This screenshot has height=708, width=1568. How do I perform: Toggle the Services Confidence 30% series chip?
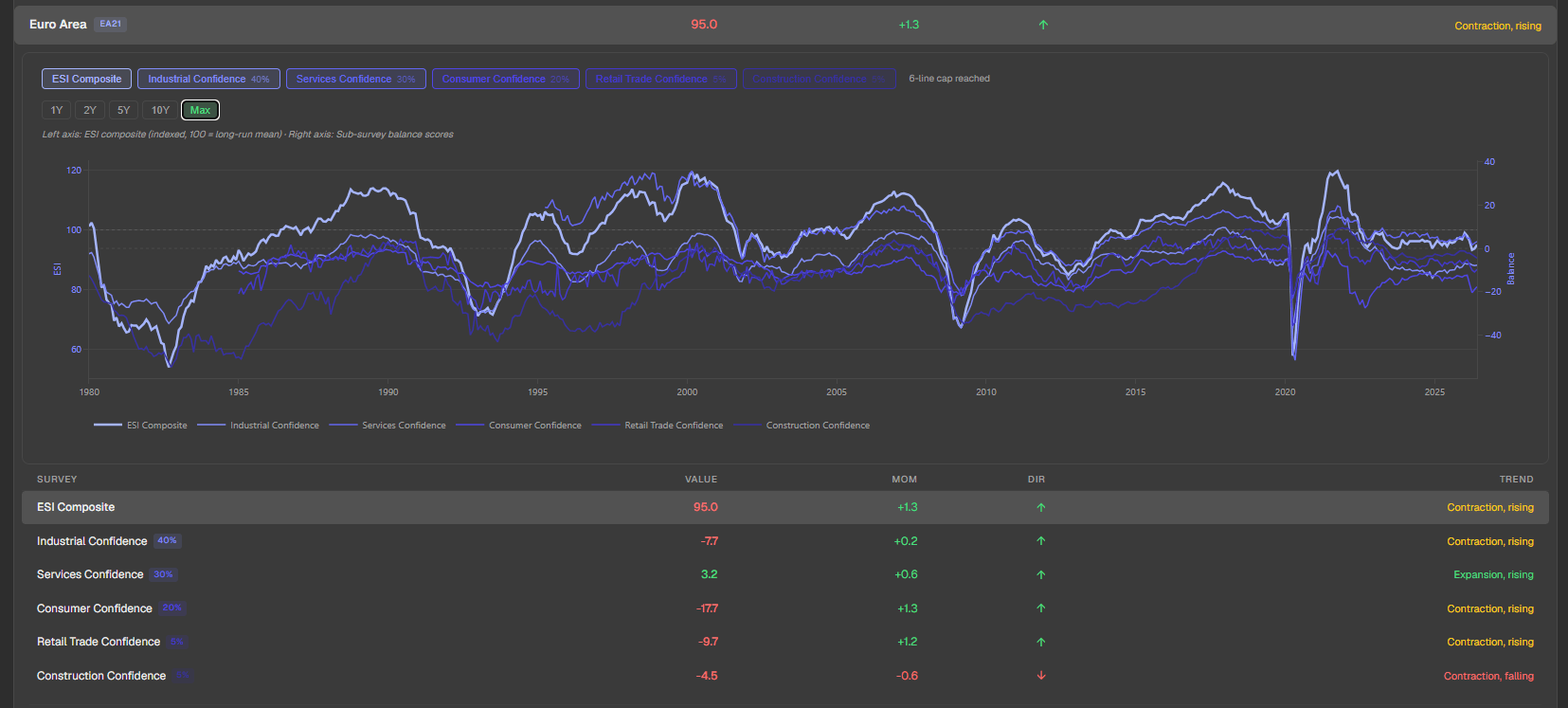point(356,79)
